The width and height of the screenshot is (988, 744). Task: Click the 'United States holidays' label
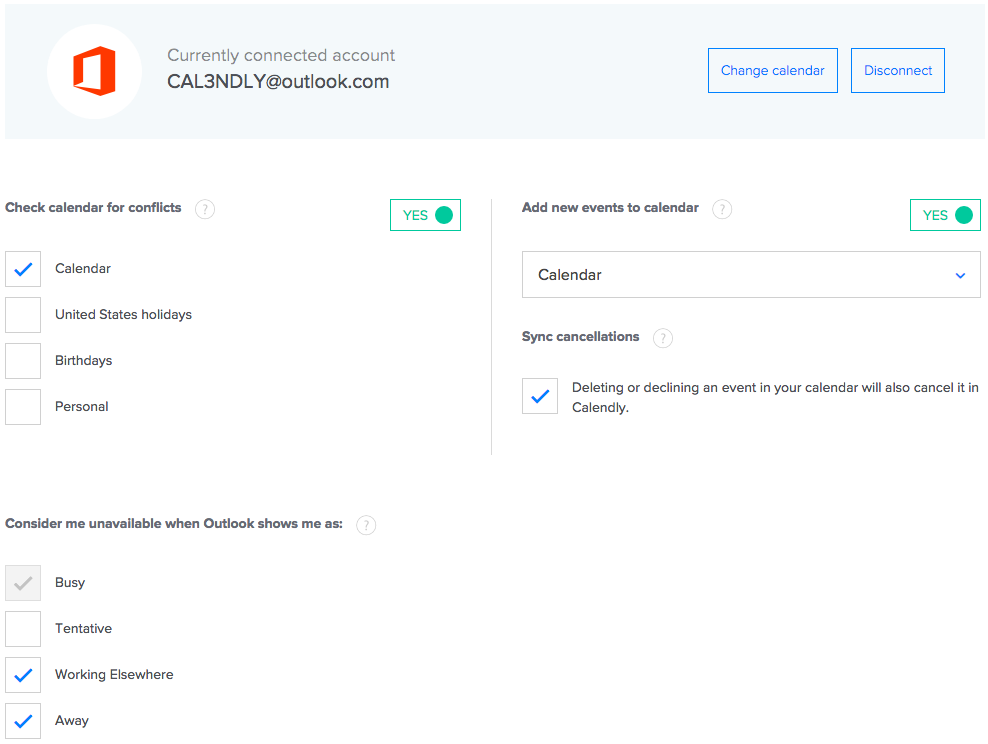124,314
